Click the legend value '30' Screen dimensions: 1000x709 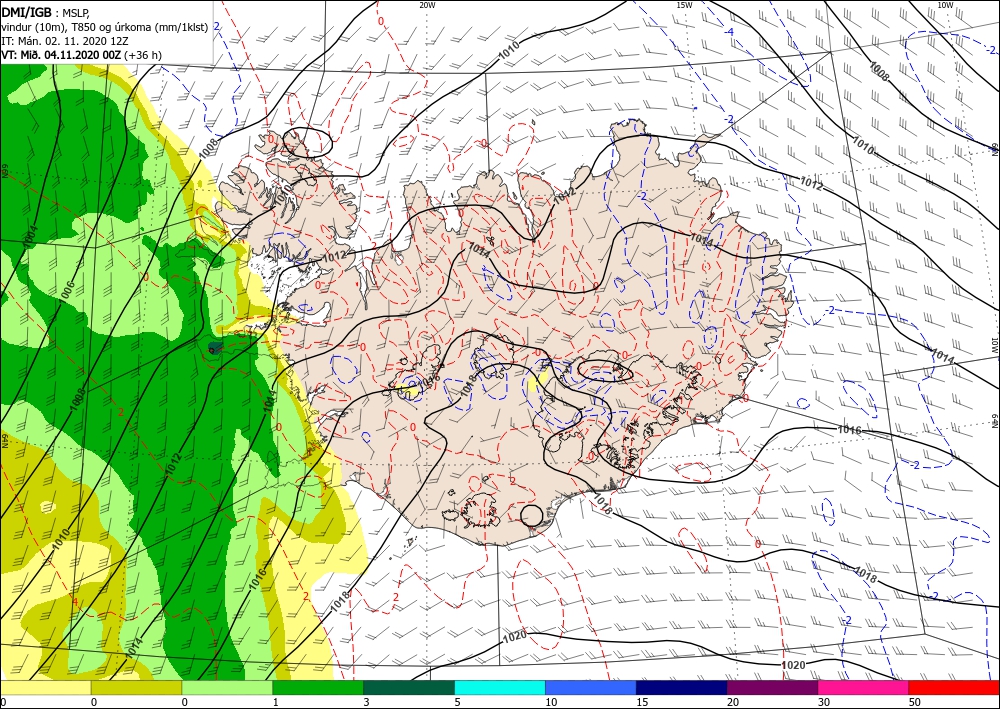(x=823, y=702)
